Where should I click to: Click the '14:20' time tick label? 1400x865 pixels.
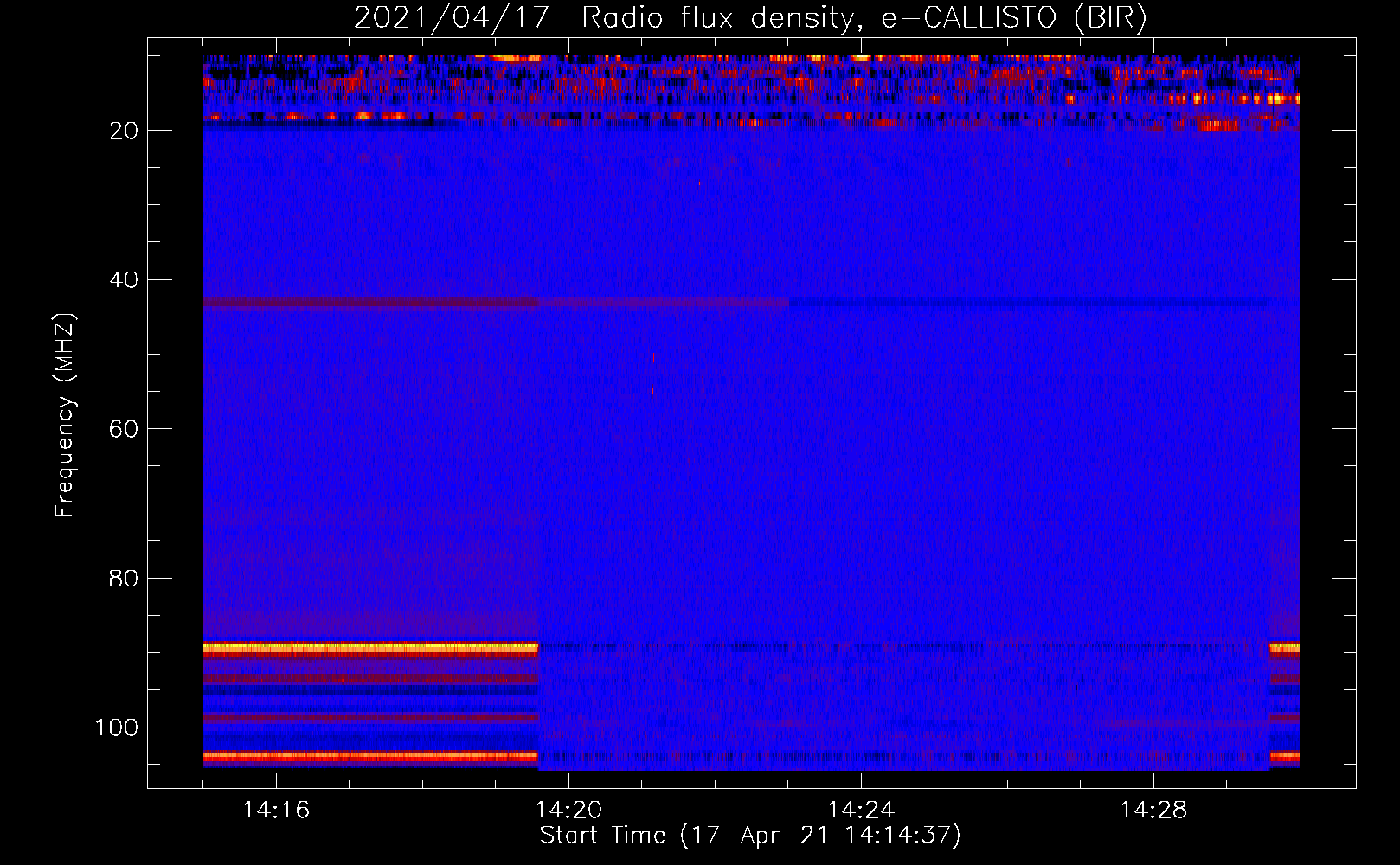568,811
